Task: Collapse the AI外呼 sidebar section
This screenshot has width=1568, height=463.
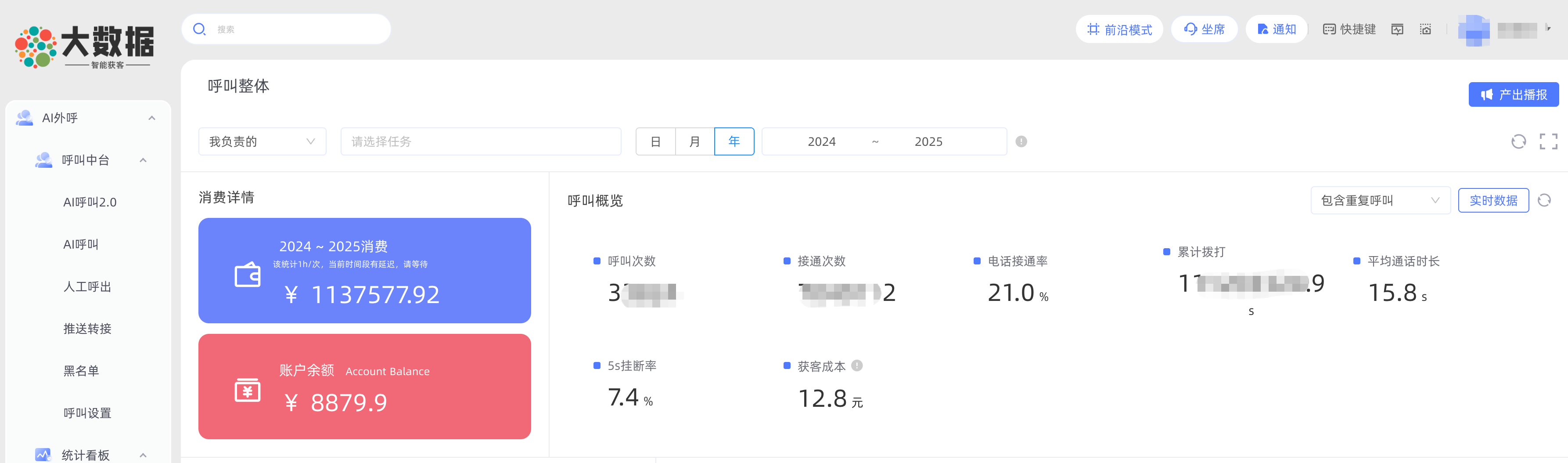Action: [x=151, y=118]
